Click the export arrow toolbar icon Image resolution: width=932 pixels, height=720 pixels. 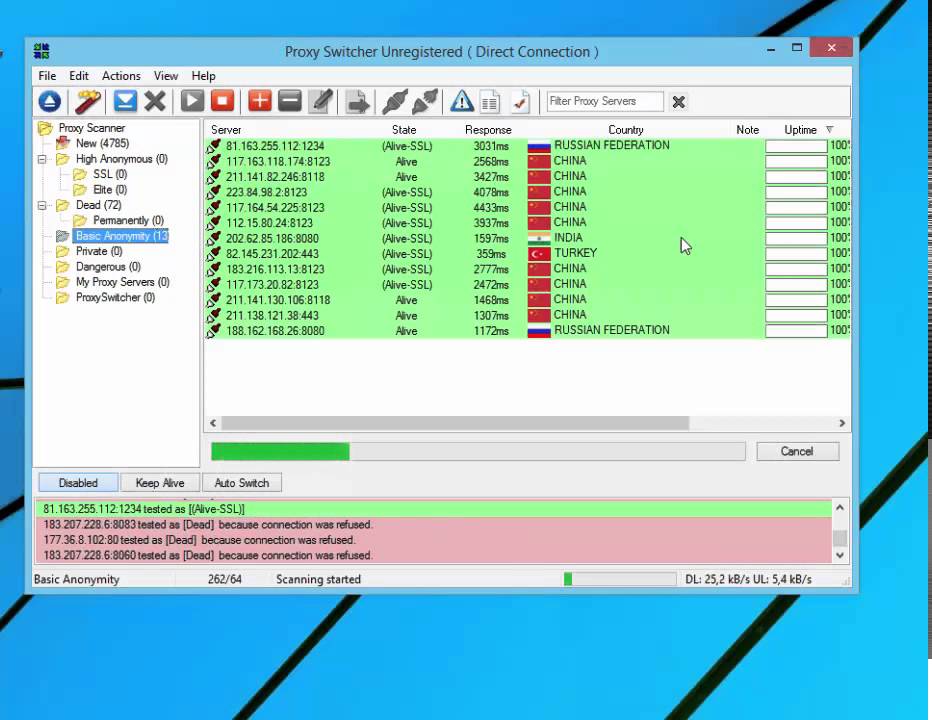(x=358, y=102)
